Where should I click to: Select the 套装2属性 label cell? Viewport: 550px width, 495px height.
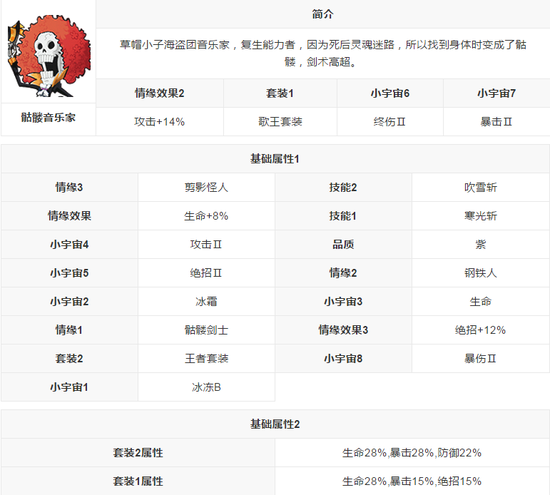138,453
